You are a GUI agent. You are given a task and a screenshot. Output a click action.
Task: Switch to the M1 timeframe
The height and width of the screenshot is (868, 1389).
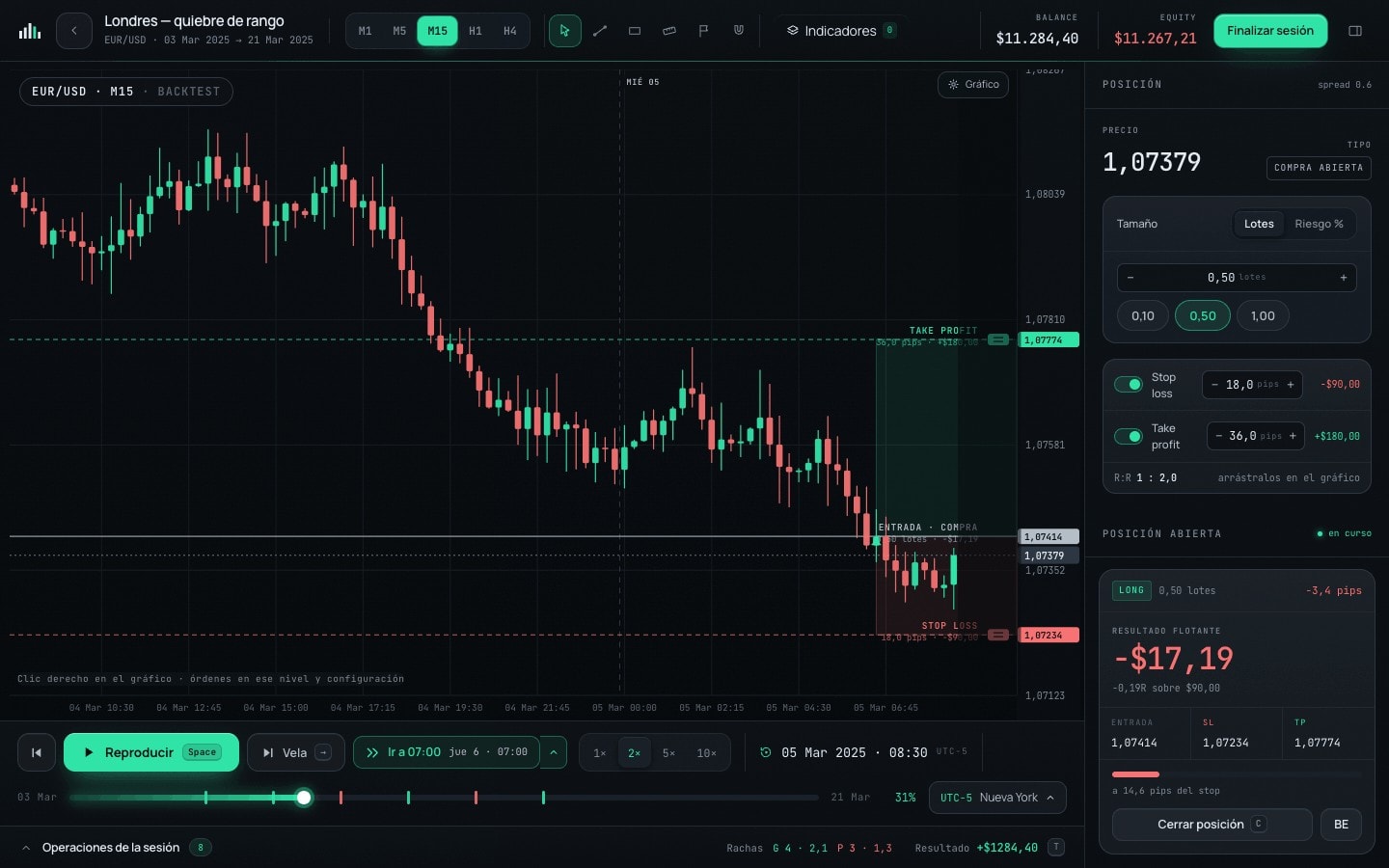pos(365,31)
